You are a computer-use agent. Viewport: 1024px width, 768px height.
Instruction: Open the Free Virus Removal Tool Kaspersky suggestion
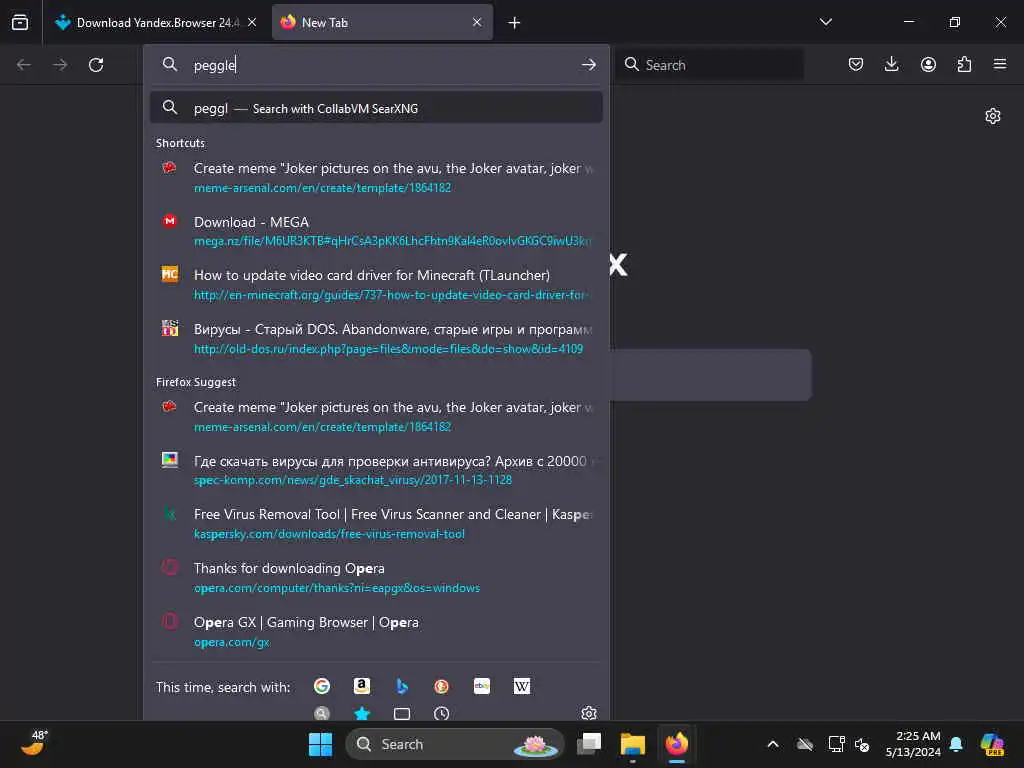376,524
